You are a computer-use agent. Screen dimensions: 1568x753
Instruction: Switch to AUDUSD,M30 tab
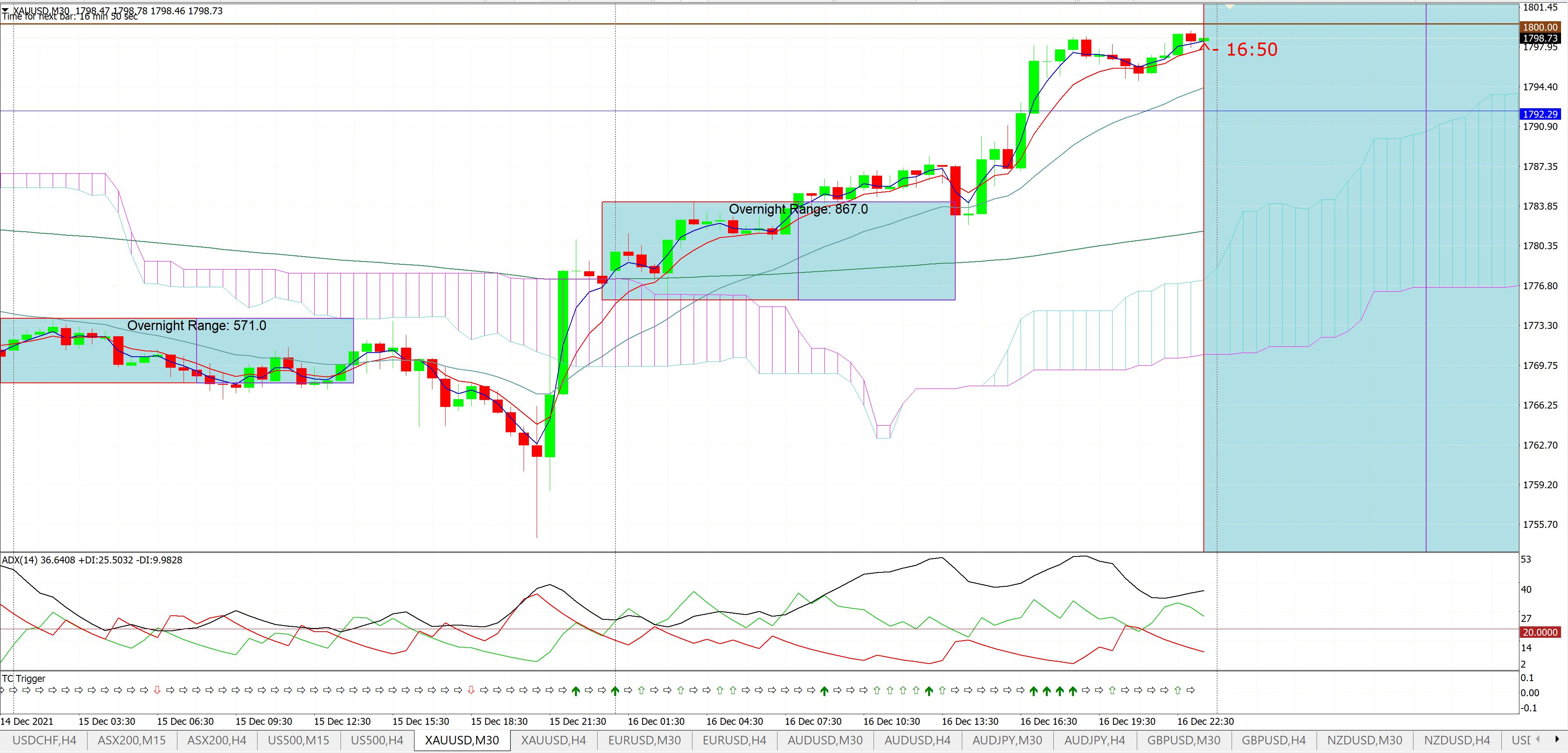pyautogui.click(x=825, y=740)
